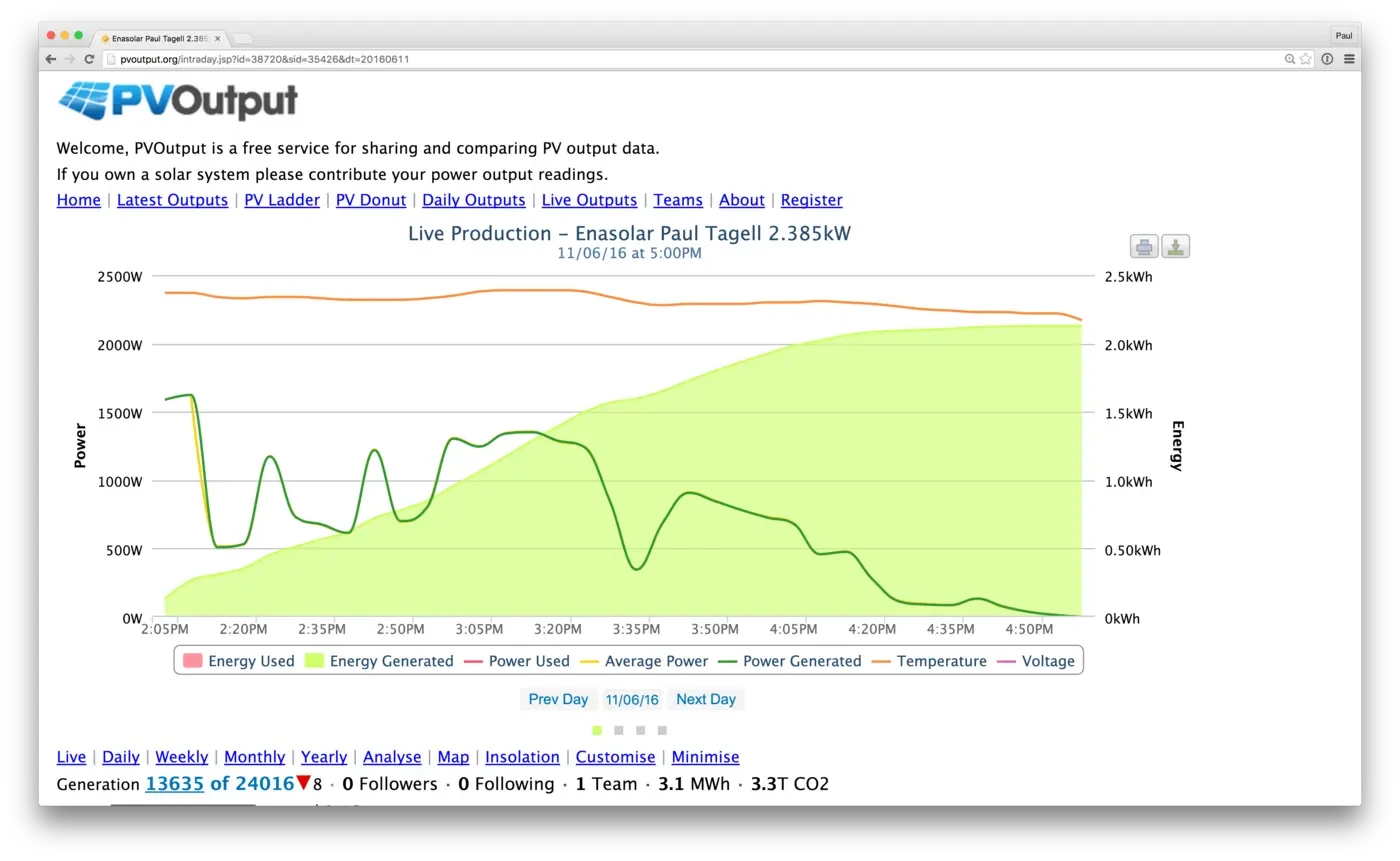Toggle Energy Used series in legend
1400x861 pixels.
(239, 661)
